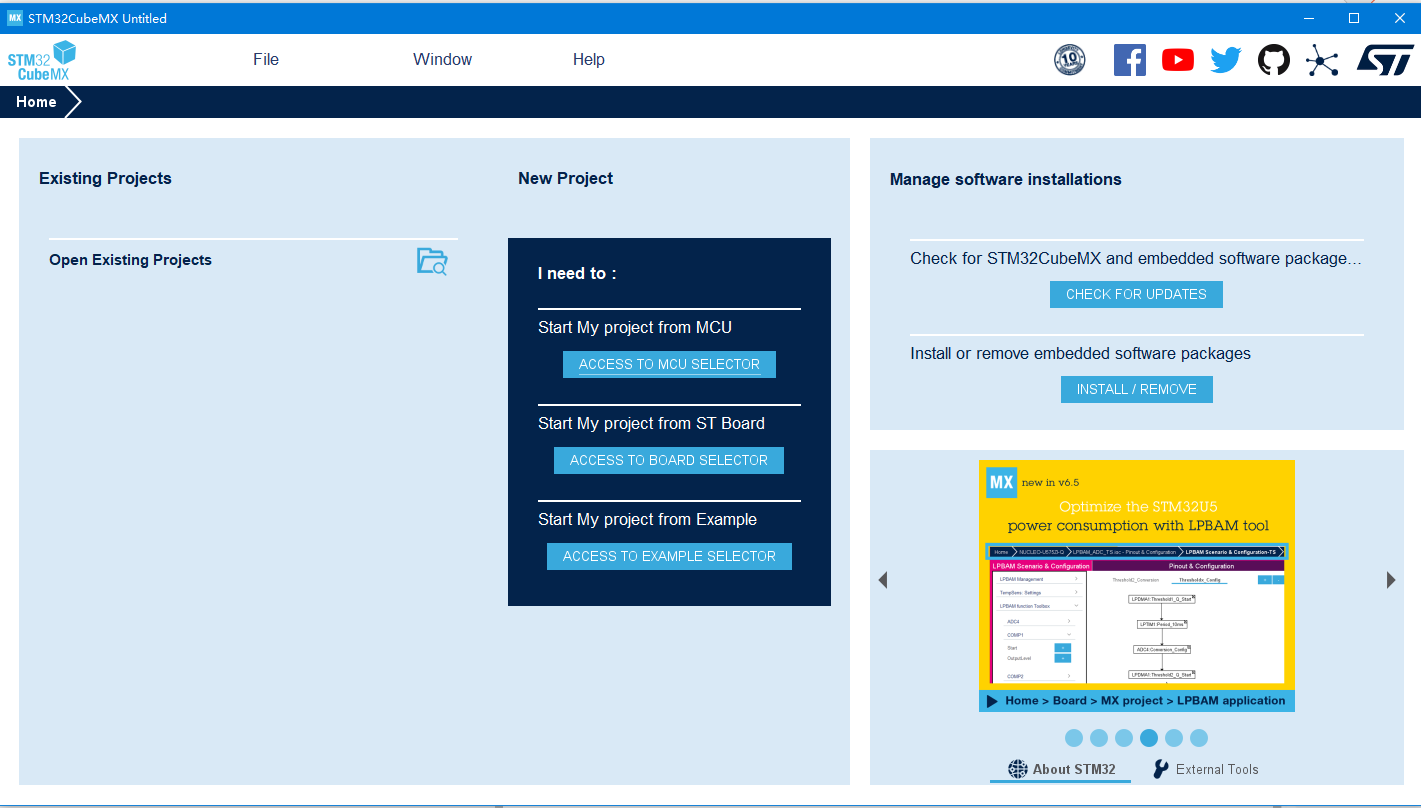
Task: Open the LPBAM tool promo banner
Action: click(x=1137, y=586)
